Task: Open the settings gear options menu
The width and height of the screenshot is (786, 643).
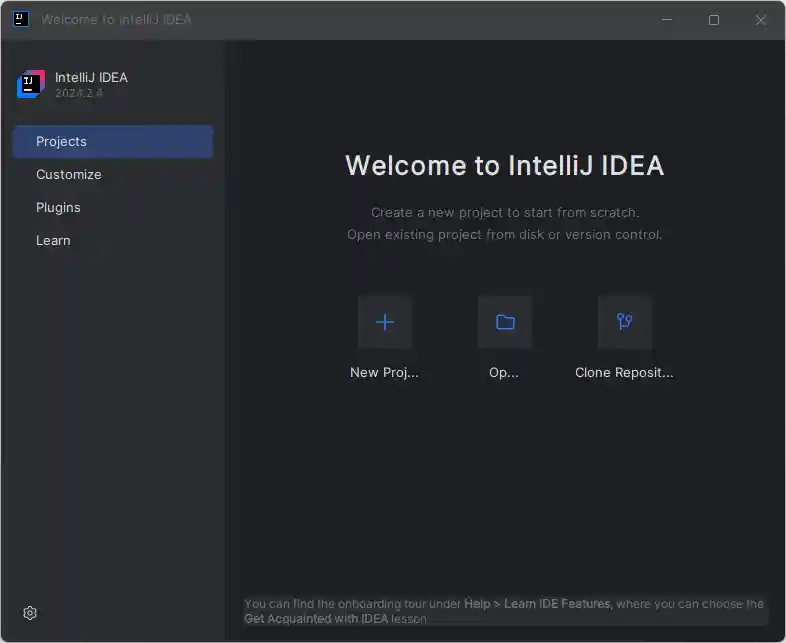Action: click(30, 613)
